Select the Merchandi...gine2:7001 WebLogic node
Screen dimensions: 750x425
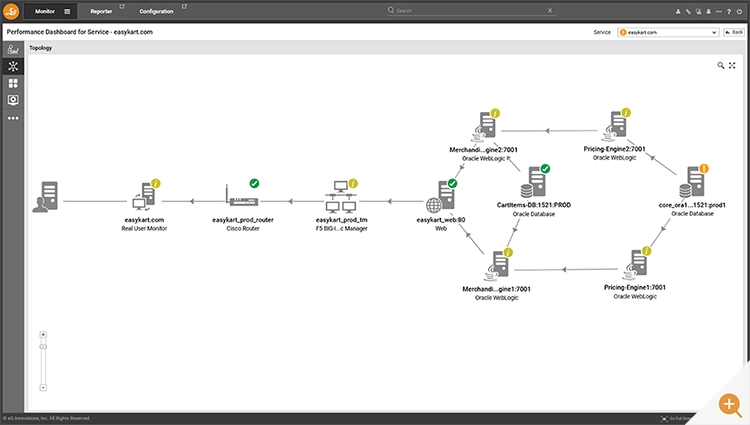(485, 126)
